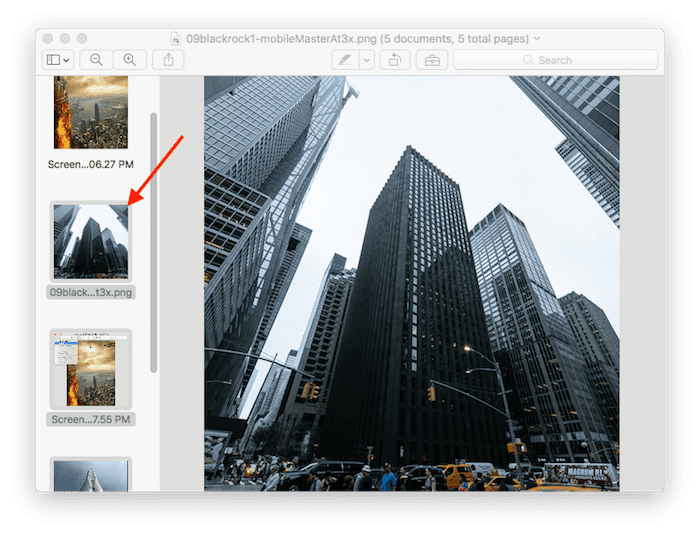Click the main skyscraper image preview
Viewport: 700px width, 534px height.
click(x=412, y=284)
